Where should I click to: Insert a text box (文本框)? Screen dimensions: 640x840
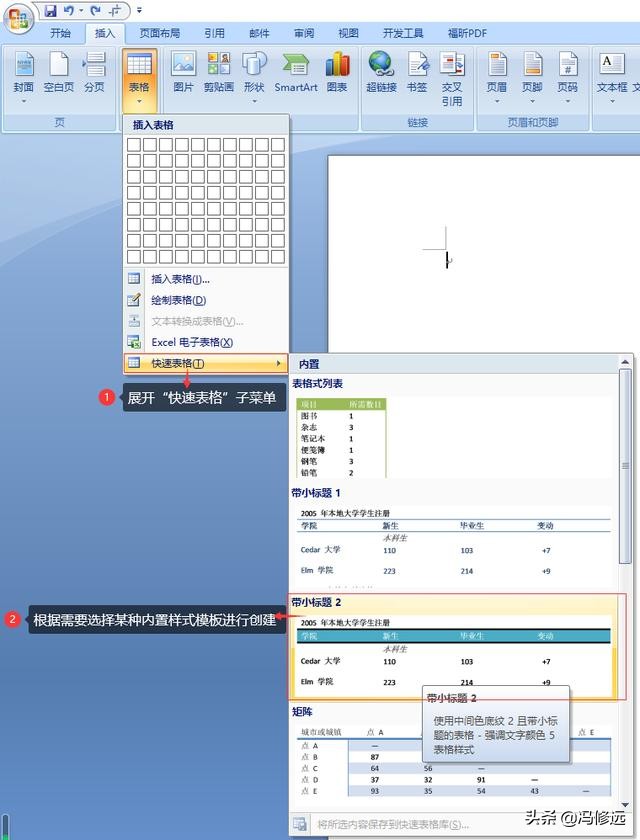(x=612, y=78)
